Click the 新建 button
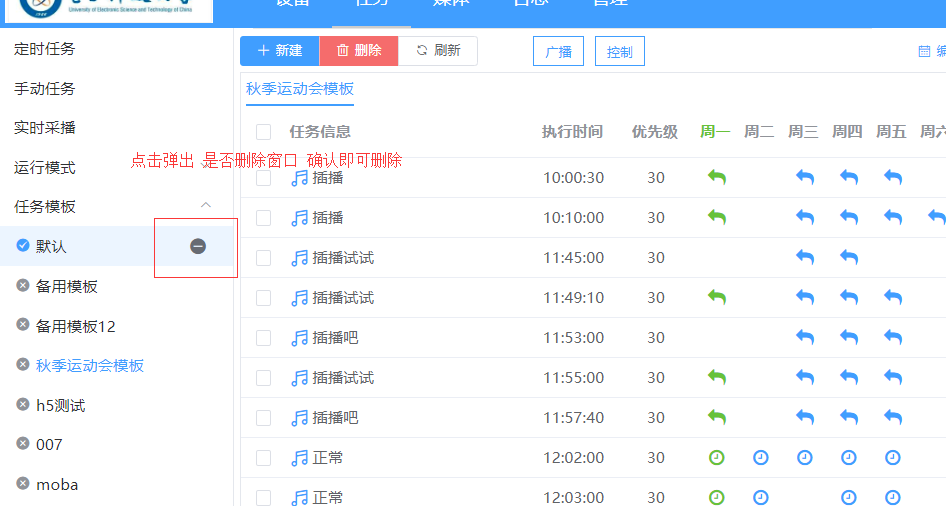 [x=279, y=51]
